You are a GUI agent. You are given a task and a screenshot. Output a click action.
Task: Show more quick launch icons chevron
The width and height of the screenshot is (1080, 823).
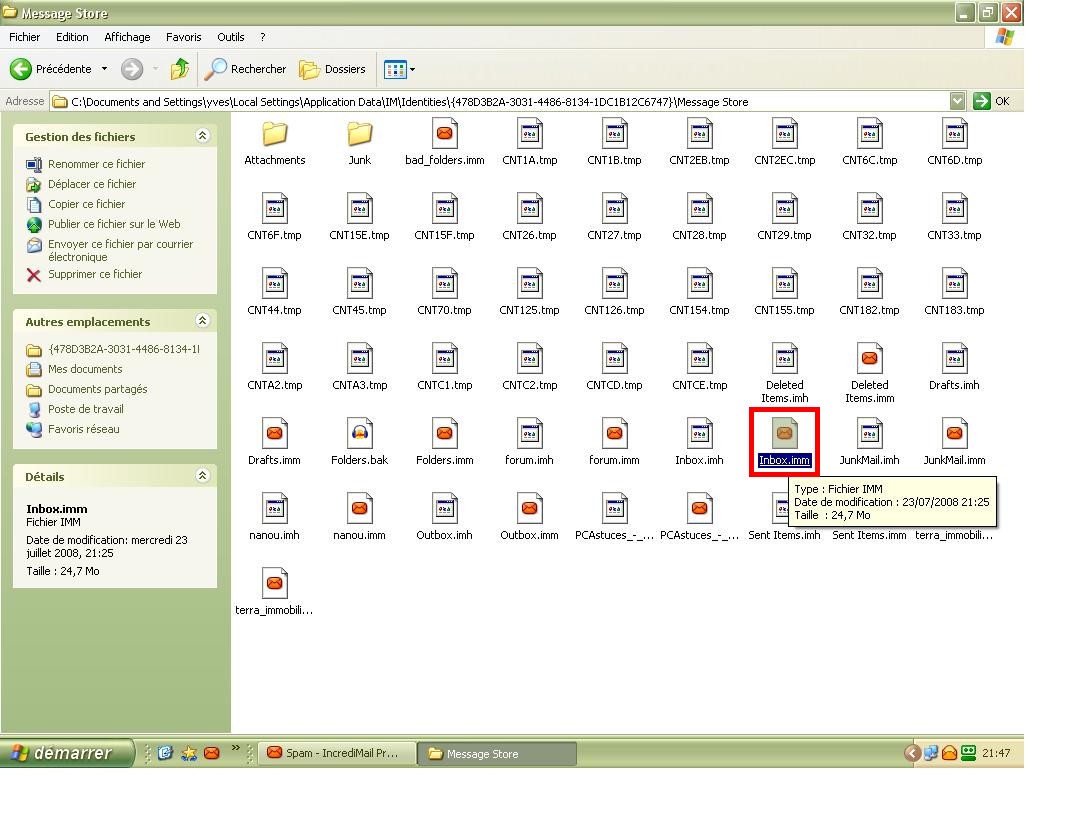[x=236, y=748]
